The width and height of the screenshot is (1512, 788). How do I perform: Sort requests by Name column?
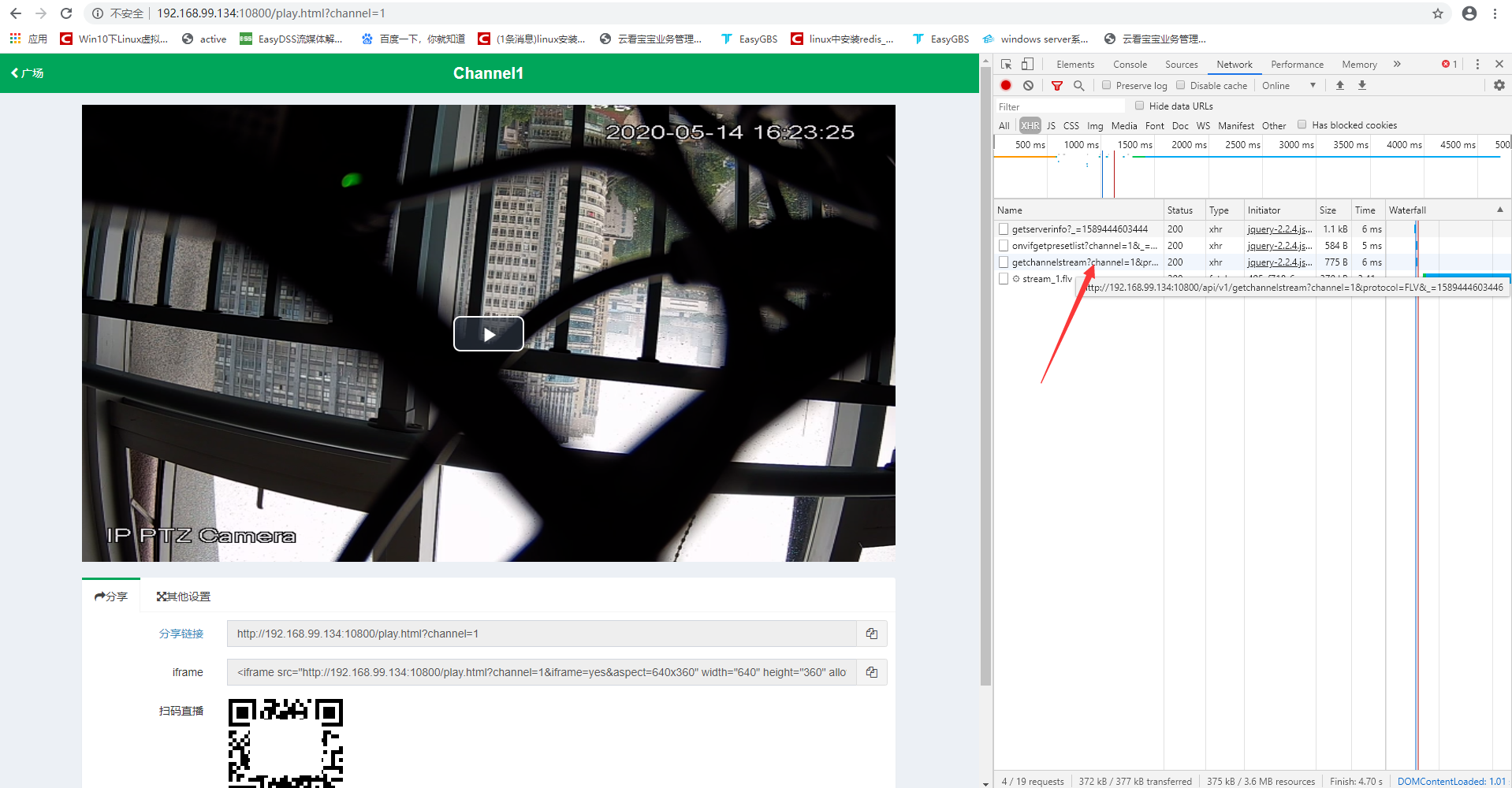[1078, 210]
